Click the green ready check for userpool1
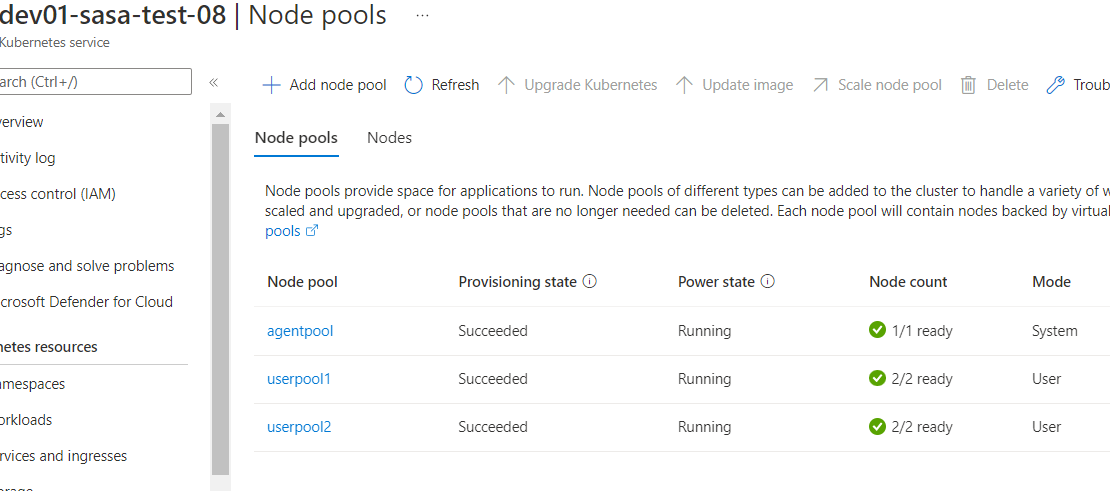 [x=877, y=379]
